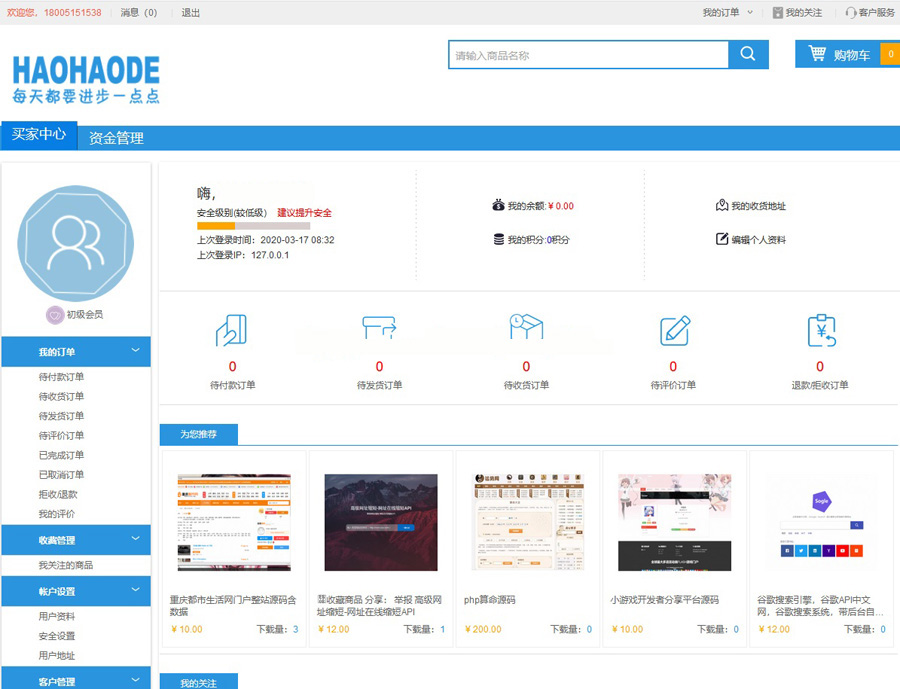This screenshot has width=900, height=689.
Task: Click the pending payment orders icon
Action: tap(232, 330)
